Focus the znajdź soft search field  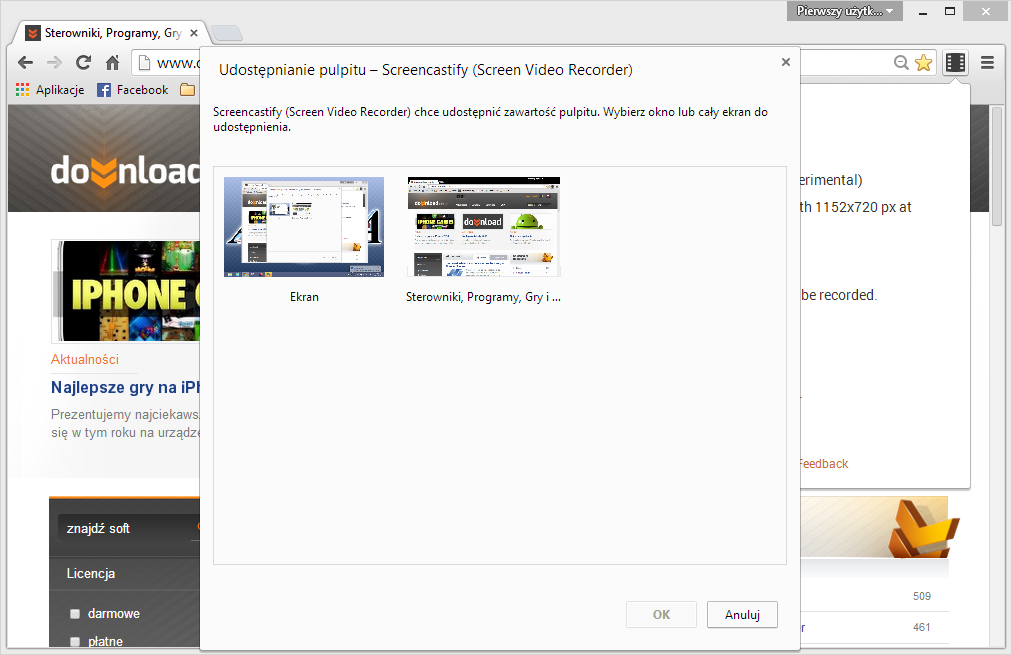click(129, 528)
